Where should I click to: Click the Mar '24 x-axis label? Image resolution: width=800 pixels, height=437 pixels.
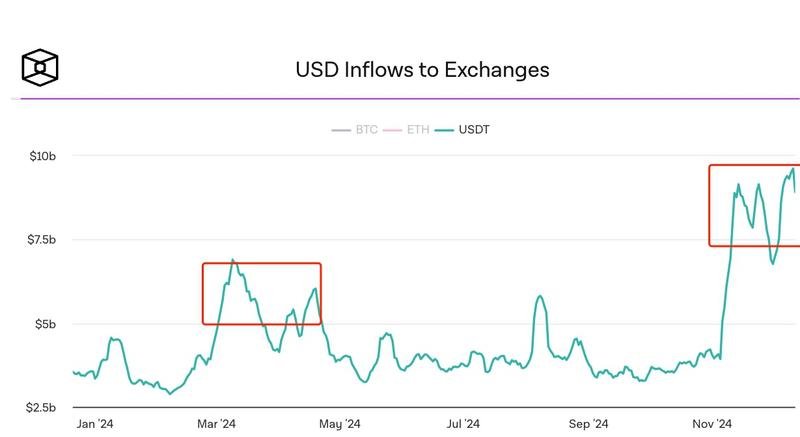(216, 424)
